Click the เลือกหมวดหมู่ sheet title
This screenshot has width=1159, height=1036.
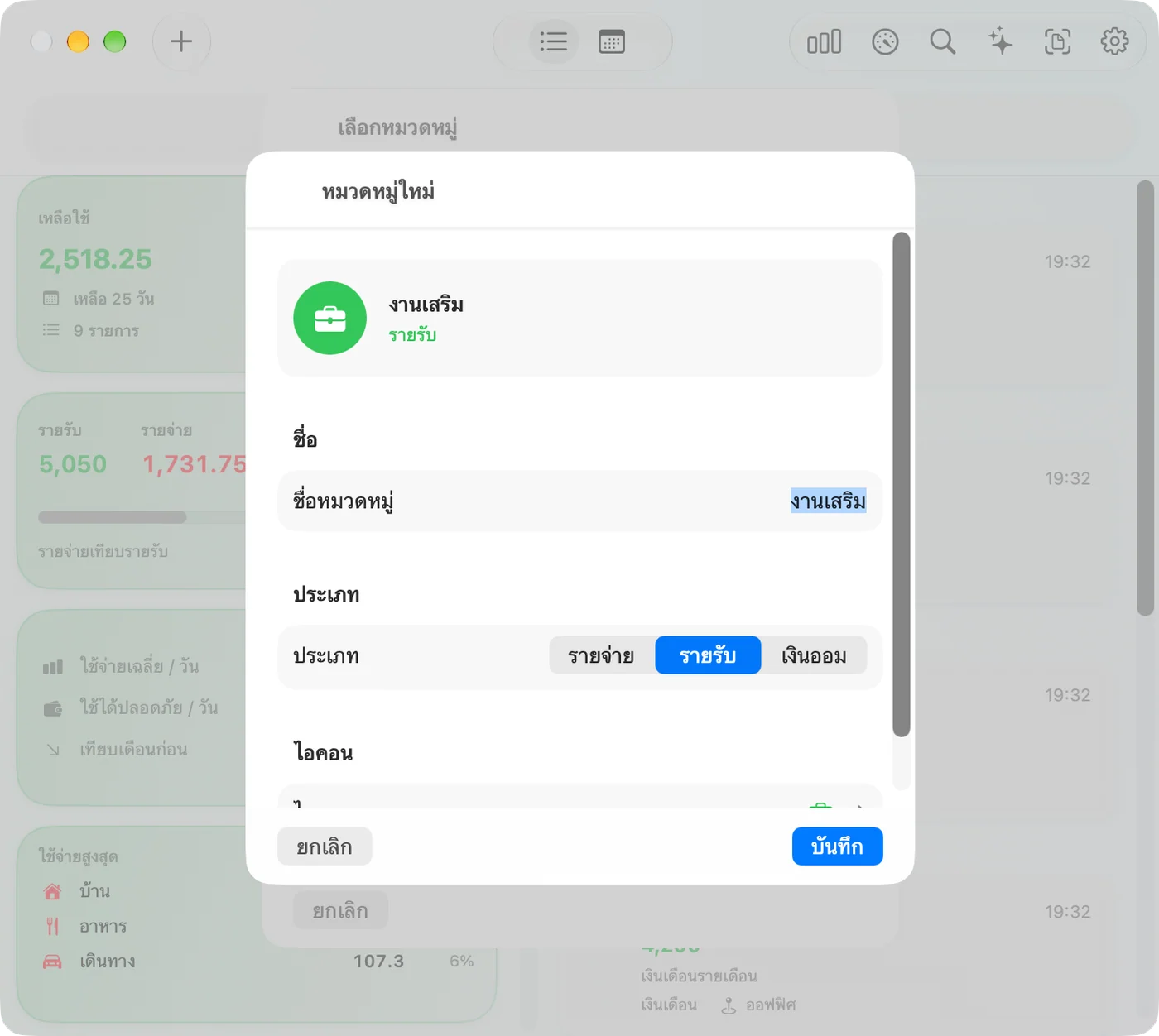[x=398, y=128]
